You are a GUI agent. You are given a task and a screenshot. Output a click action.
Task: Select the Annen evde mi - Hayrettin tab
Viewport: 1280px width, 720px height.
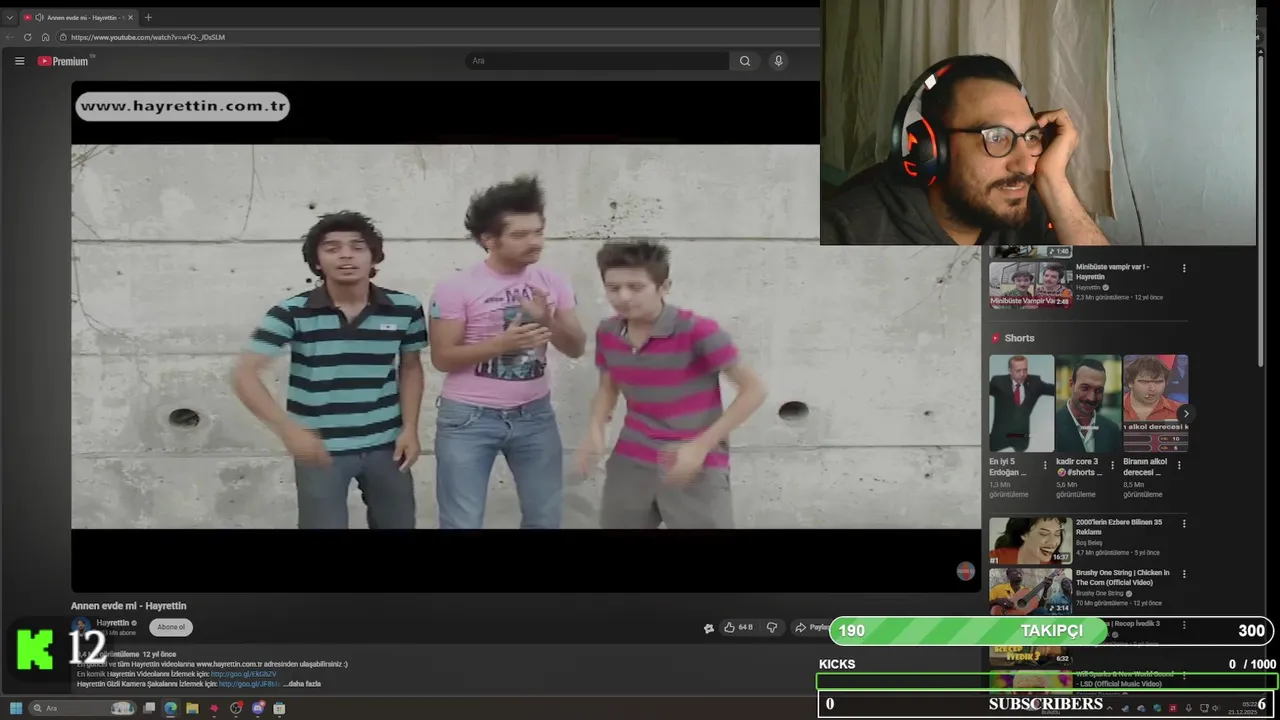click(80, 17)
